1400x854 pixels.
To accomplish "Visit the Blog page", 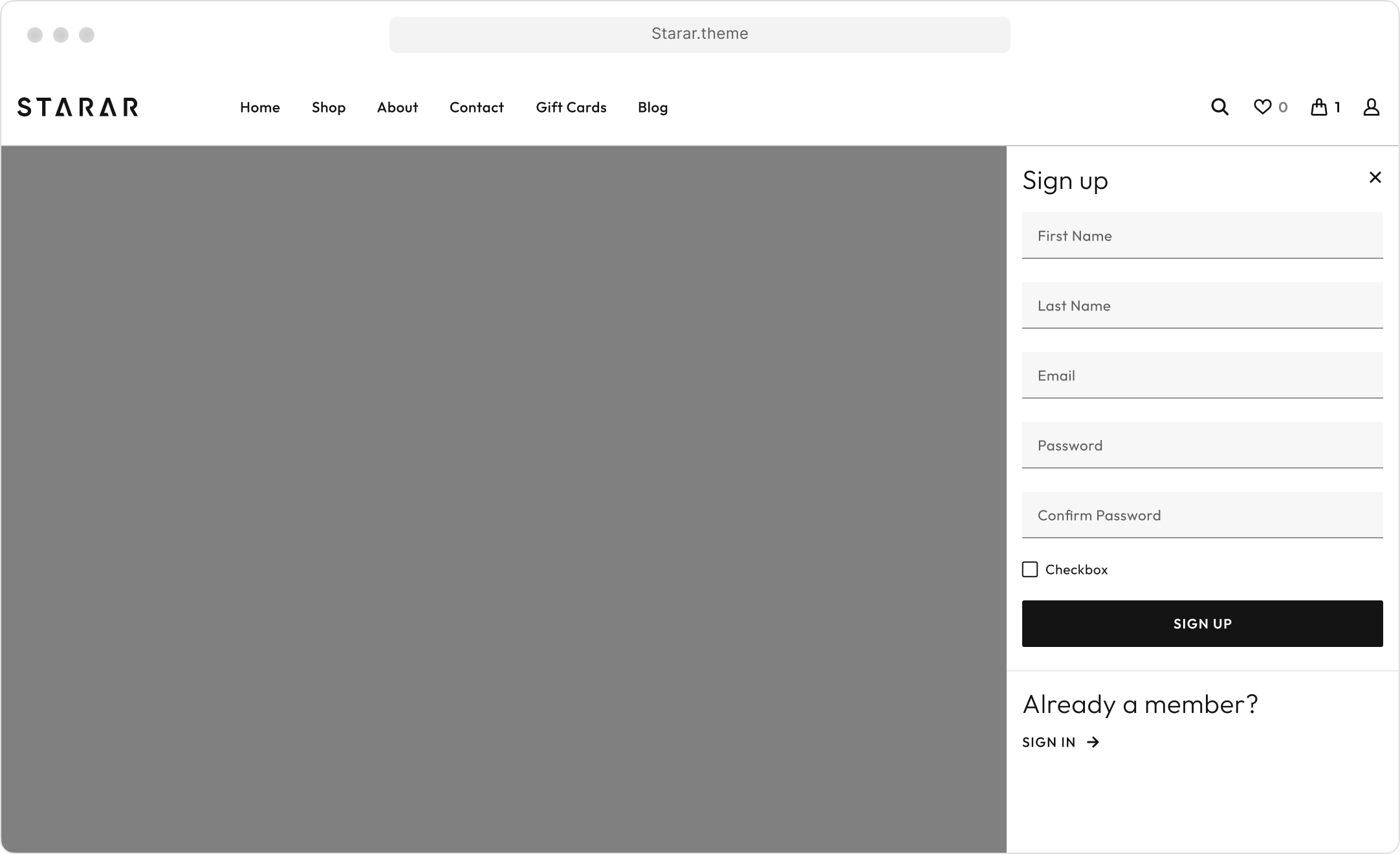I will pyautogui.click(x=652, y=107).
